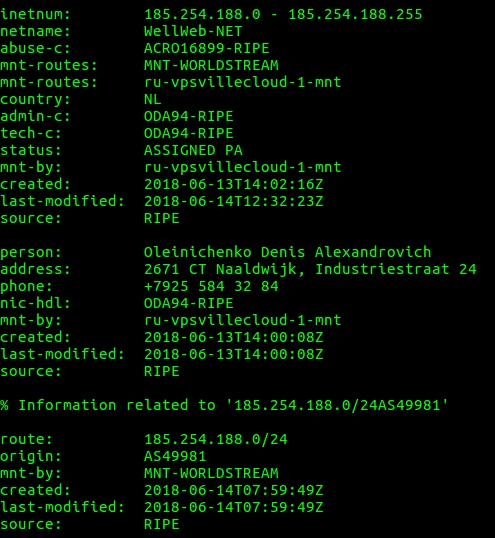Image resolution: width=495 pixels, height=538 pixels.
Task: Click the nic-hdl value ODA94-RIPE
Action: pos(188,303)
